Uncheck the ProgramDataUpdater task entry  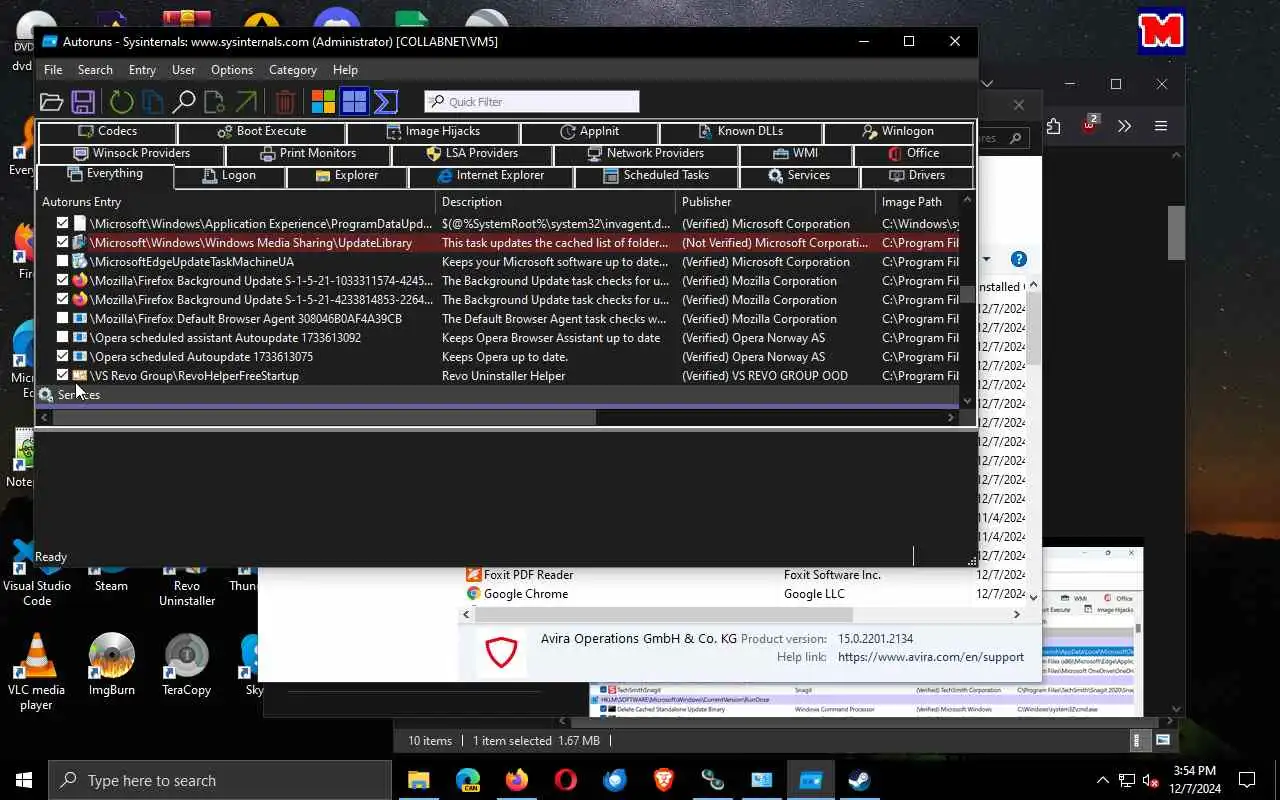pos(63,223)
